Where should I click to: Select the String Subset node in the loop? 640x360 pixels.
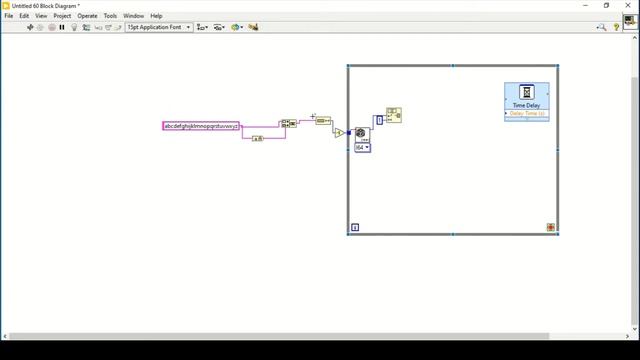point(394,116)
